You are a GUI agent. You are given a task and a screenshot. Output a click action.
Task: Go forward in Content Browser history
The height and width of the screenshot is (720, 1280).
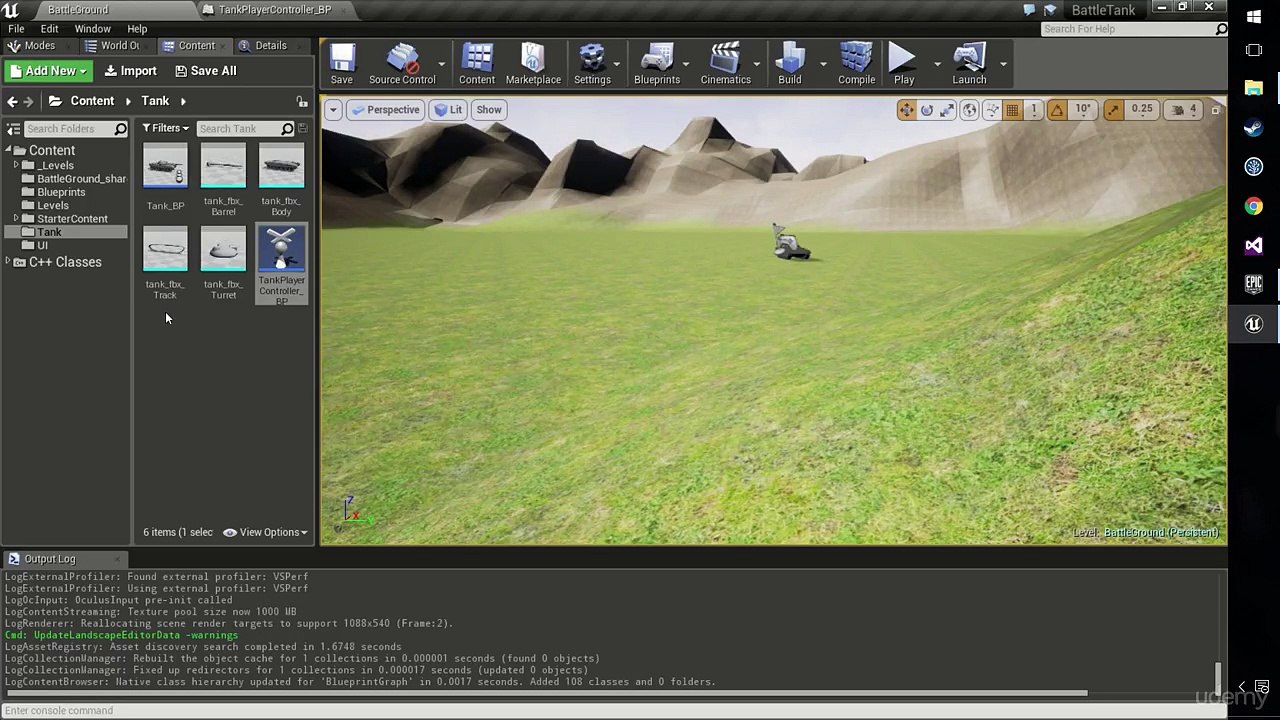[29, 101]
